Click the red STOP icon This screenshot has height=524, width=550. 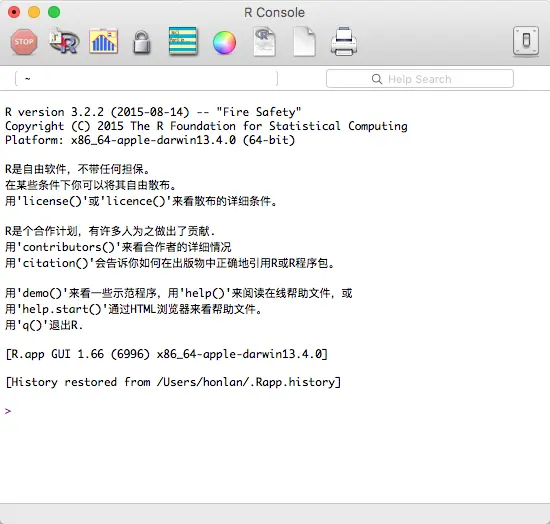click(x=24, y=42)
